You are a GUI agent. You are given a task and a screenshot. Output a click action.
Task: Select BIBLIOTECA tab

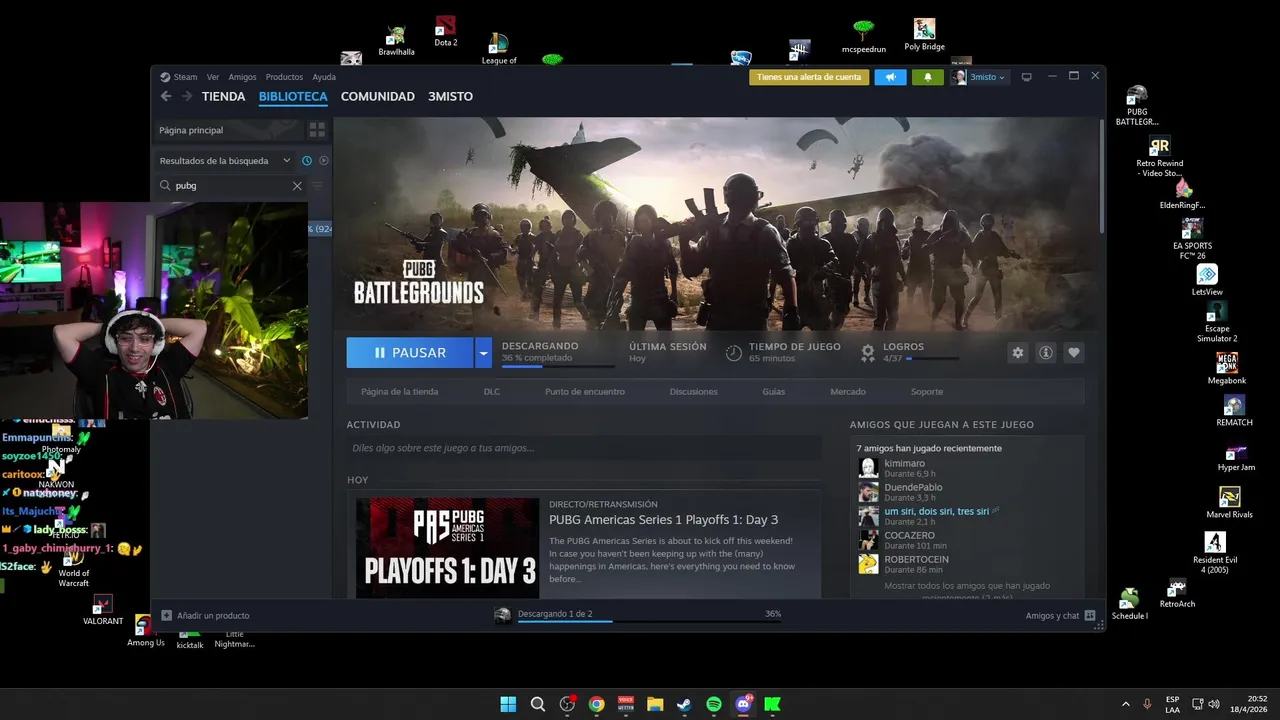[293, 97]
